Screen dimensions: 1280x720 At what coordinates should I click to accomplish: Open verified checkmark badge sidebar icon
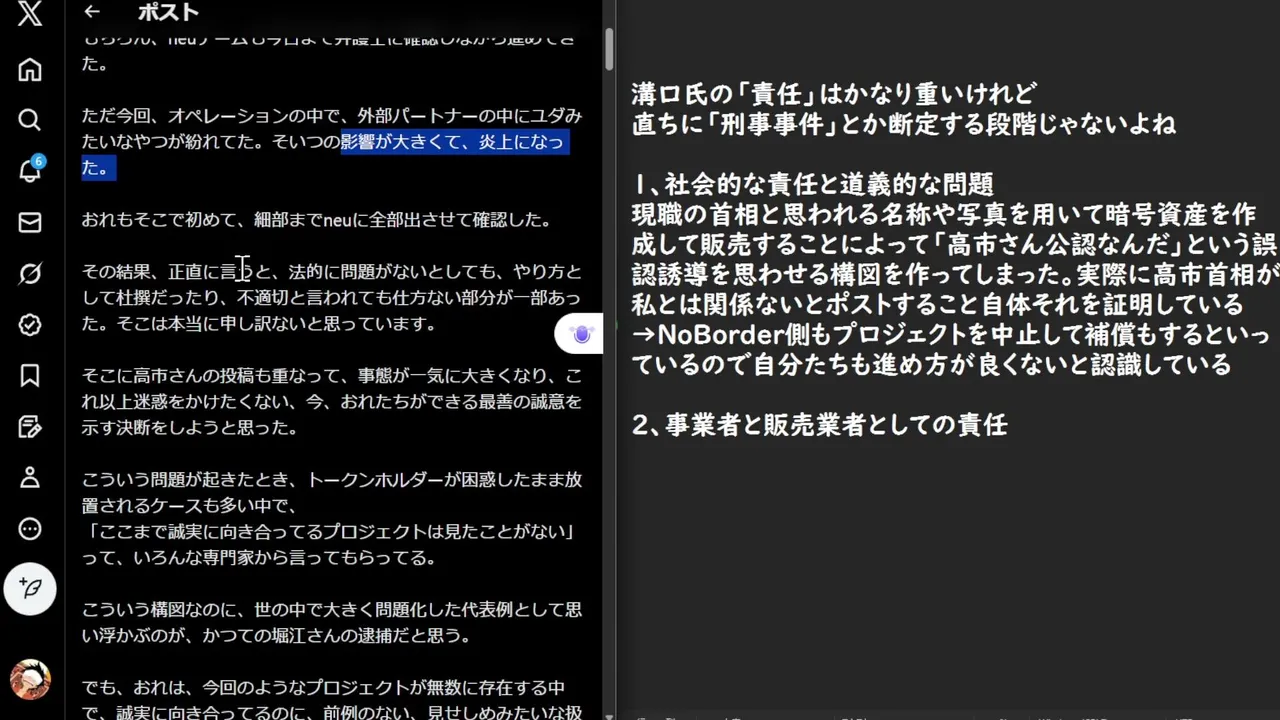pyautogui.click(x=30, y=324)
